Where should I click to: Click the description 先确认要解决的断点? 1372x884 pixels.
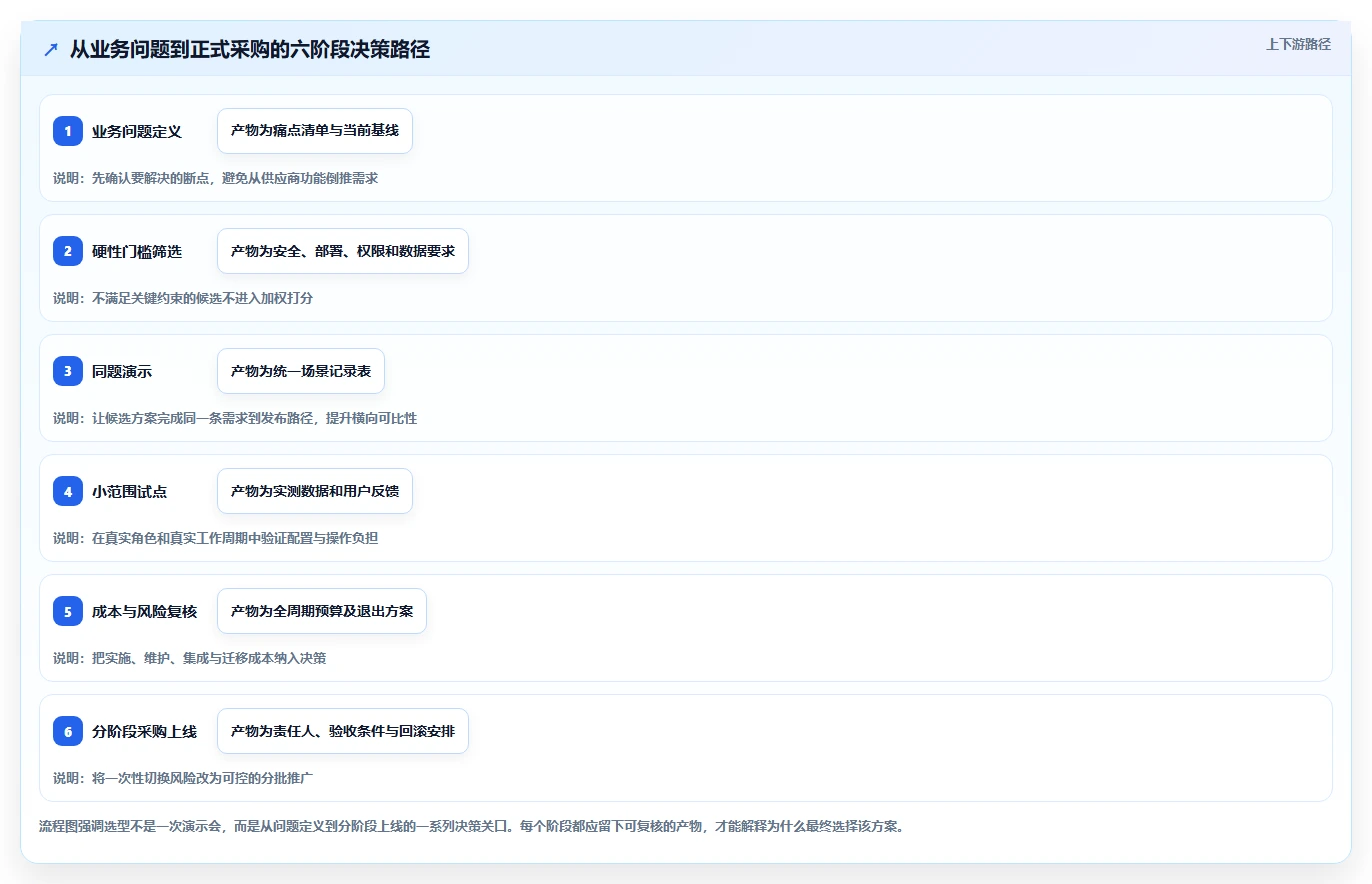(215, 178)
